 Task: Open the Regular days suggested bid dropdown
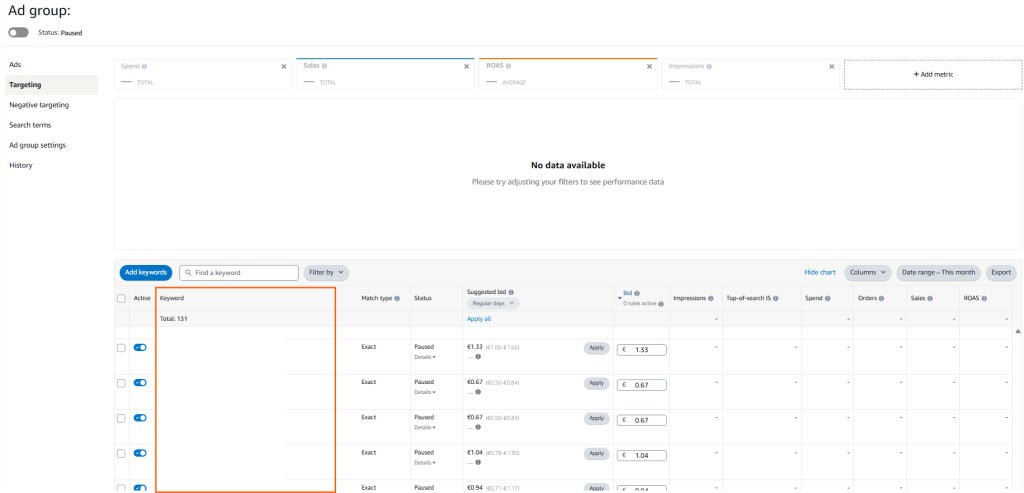[493, 303]
